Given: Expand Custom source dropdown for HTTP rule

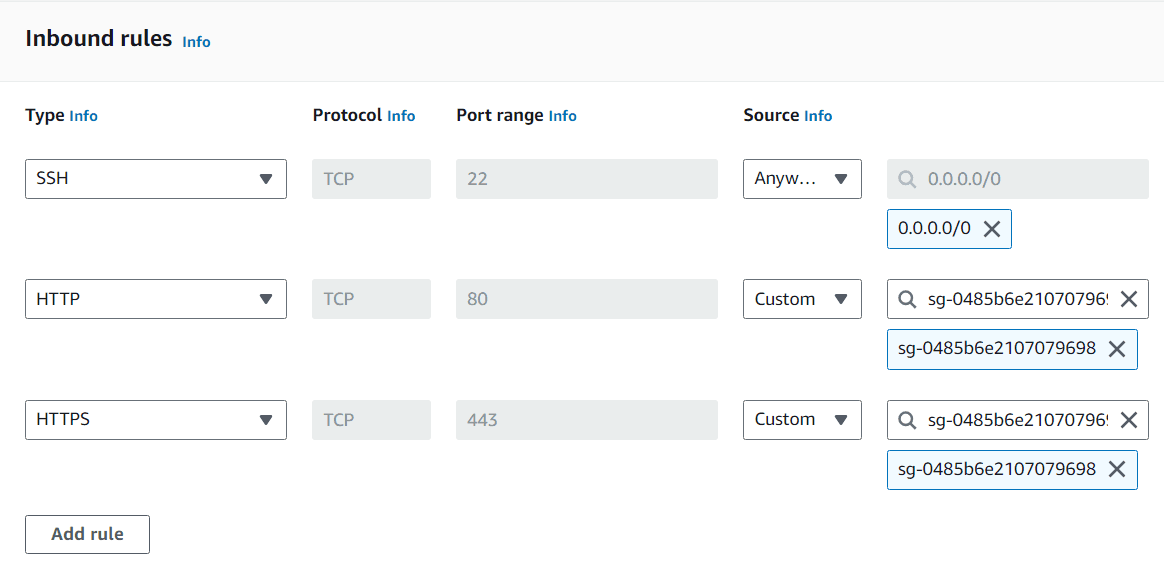Looking at the screenshot, I should pyautogui.click(x=801, y=299).
